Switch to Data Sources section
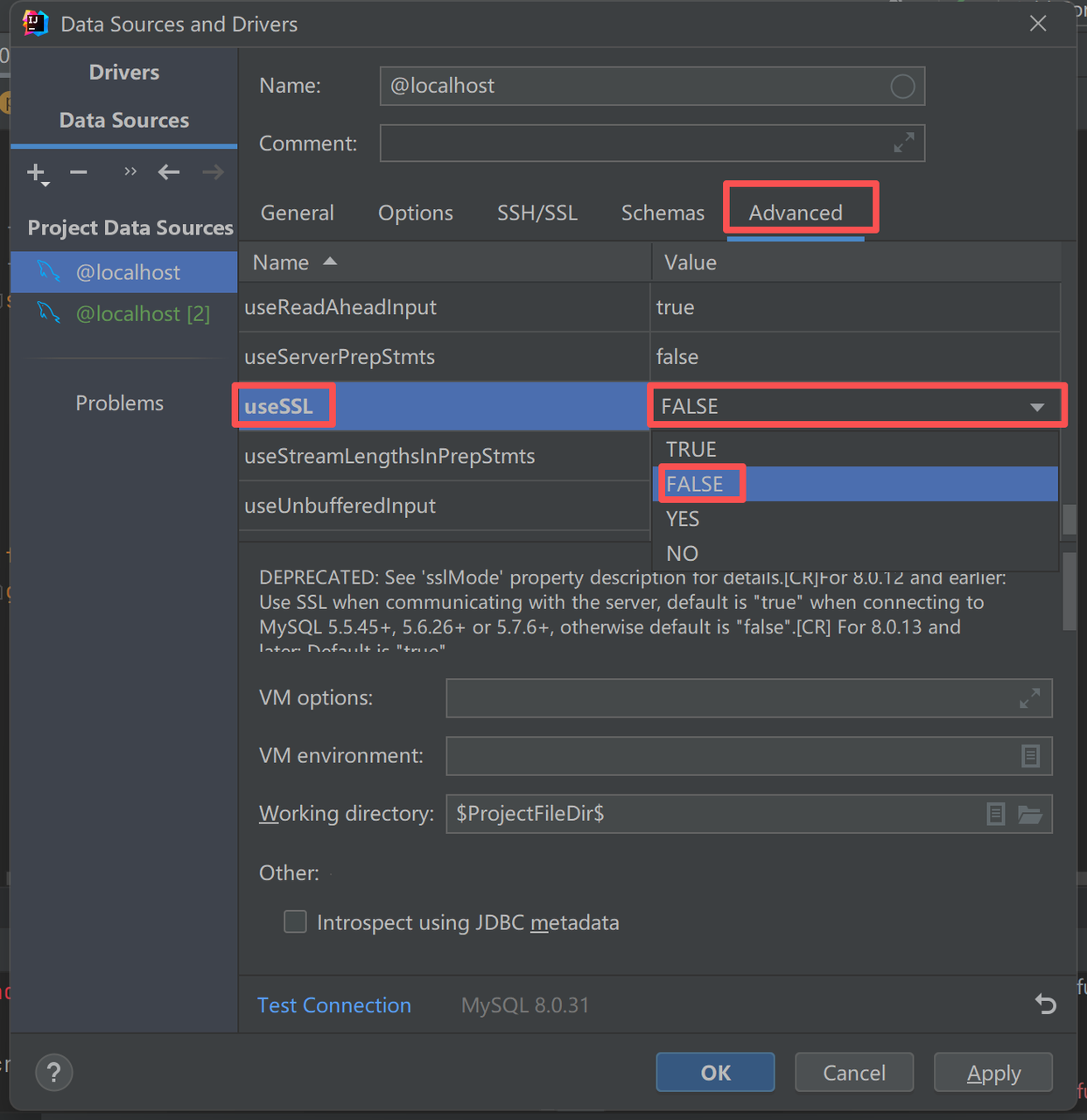The height and width of the screenshot is (1120, 1087). [x=124, y=120]
